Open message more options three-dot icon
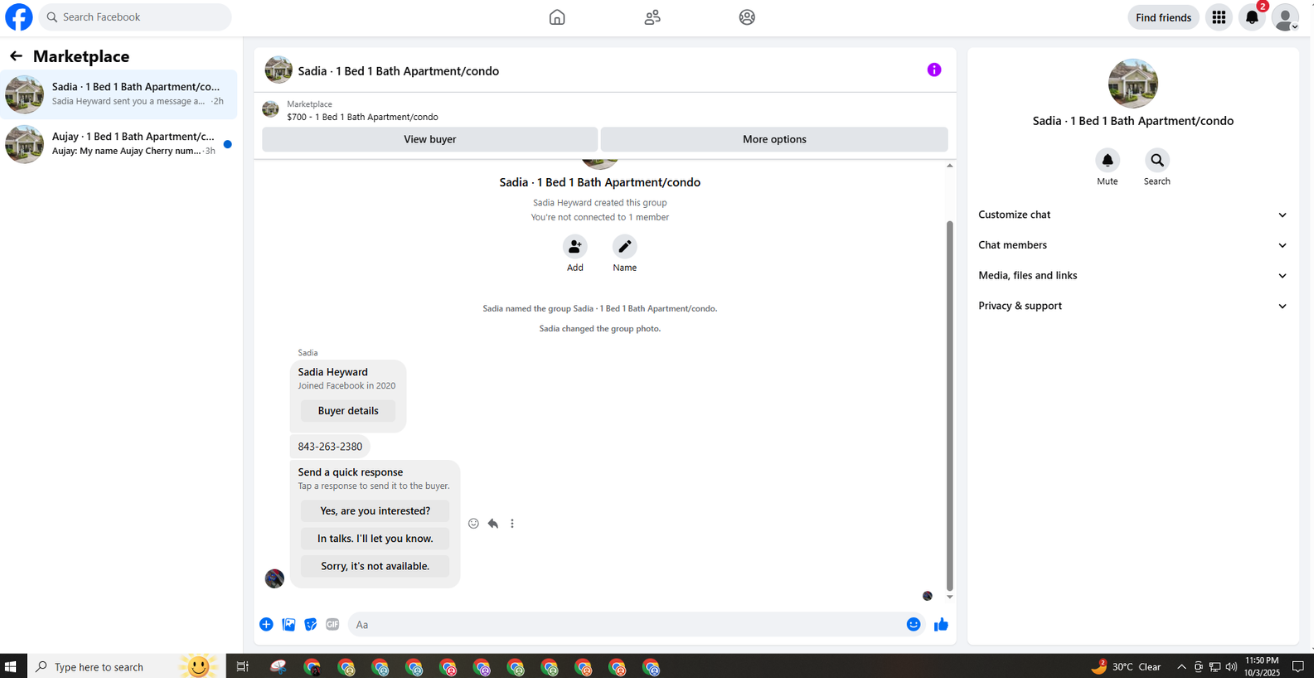This screenshot has height=678, width=1314. [x=512, y=523]
